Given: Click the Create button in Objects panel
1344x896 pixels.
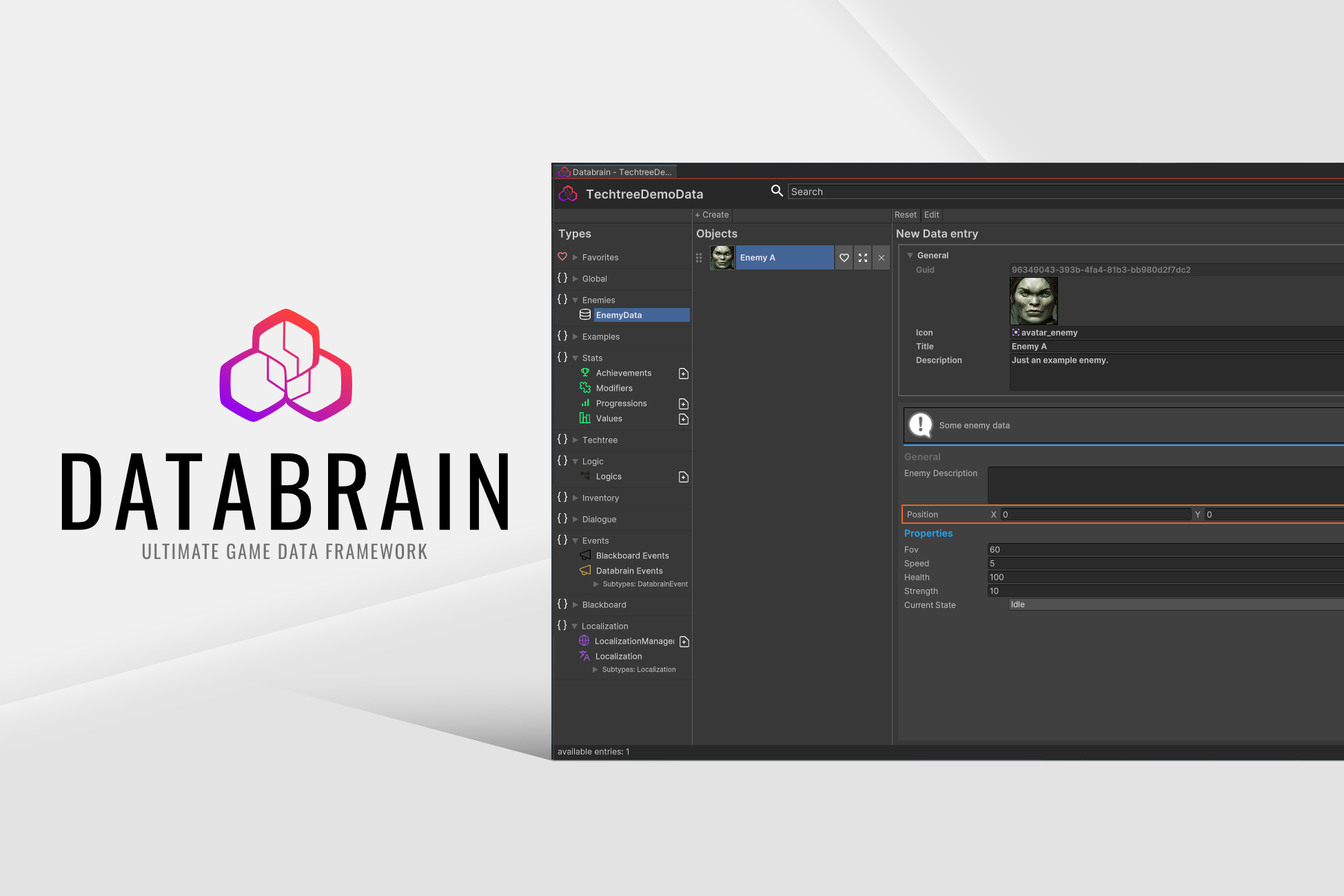Looking at the screenshot, I should (x=713, y=214).
